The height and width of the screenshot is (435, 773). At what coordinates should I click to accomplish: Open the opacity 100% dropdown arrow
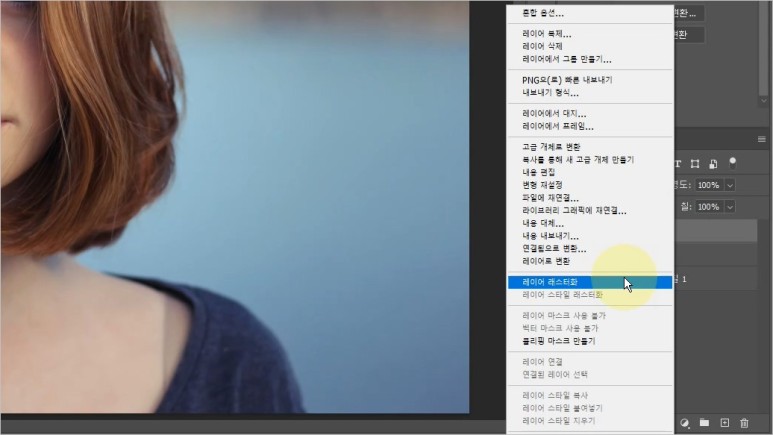[x=730, y=185]
